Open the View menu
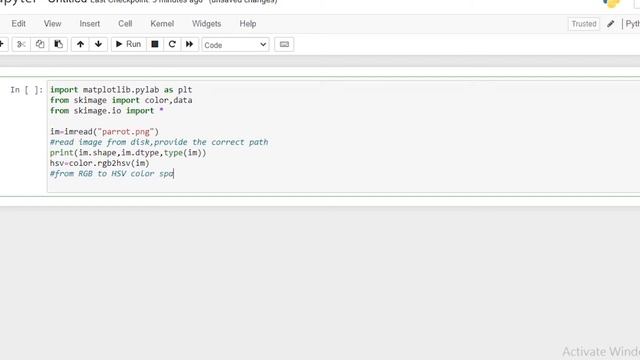 point(52,24)
